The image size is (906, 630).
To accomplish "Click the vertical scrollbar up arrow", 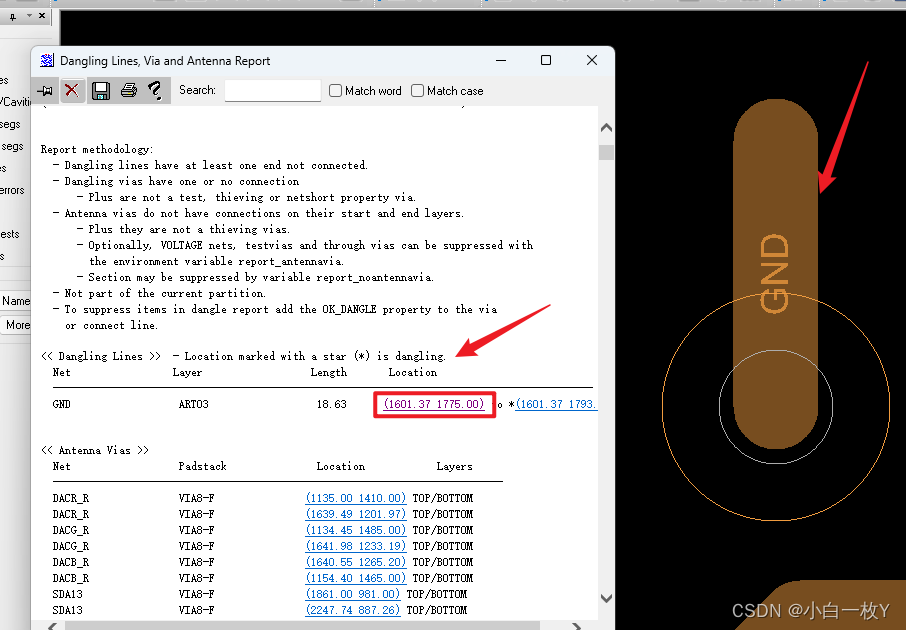I will 606,128.
